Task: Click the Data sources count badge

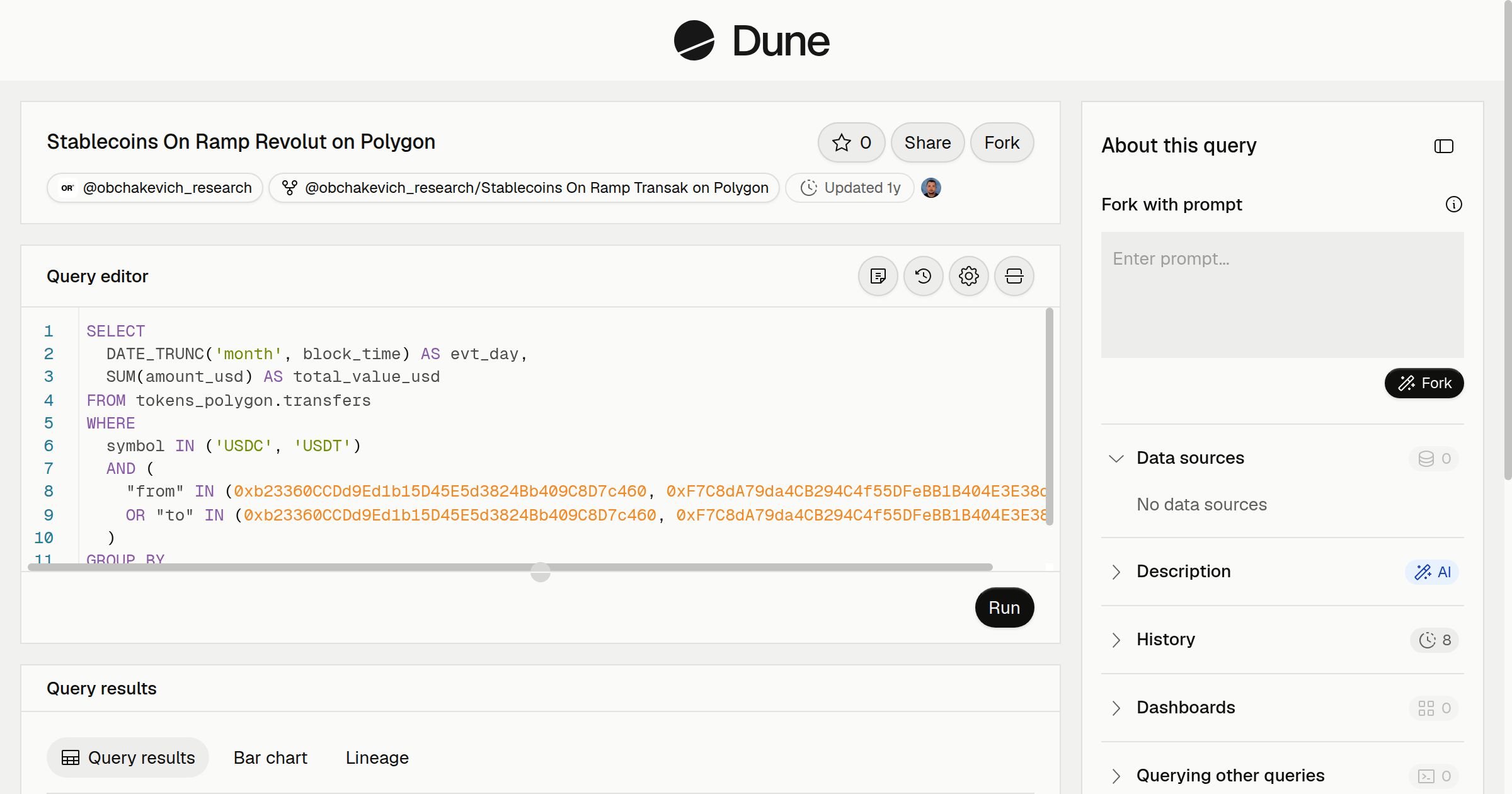Action: click(1434, 458)
